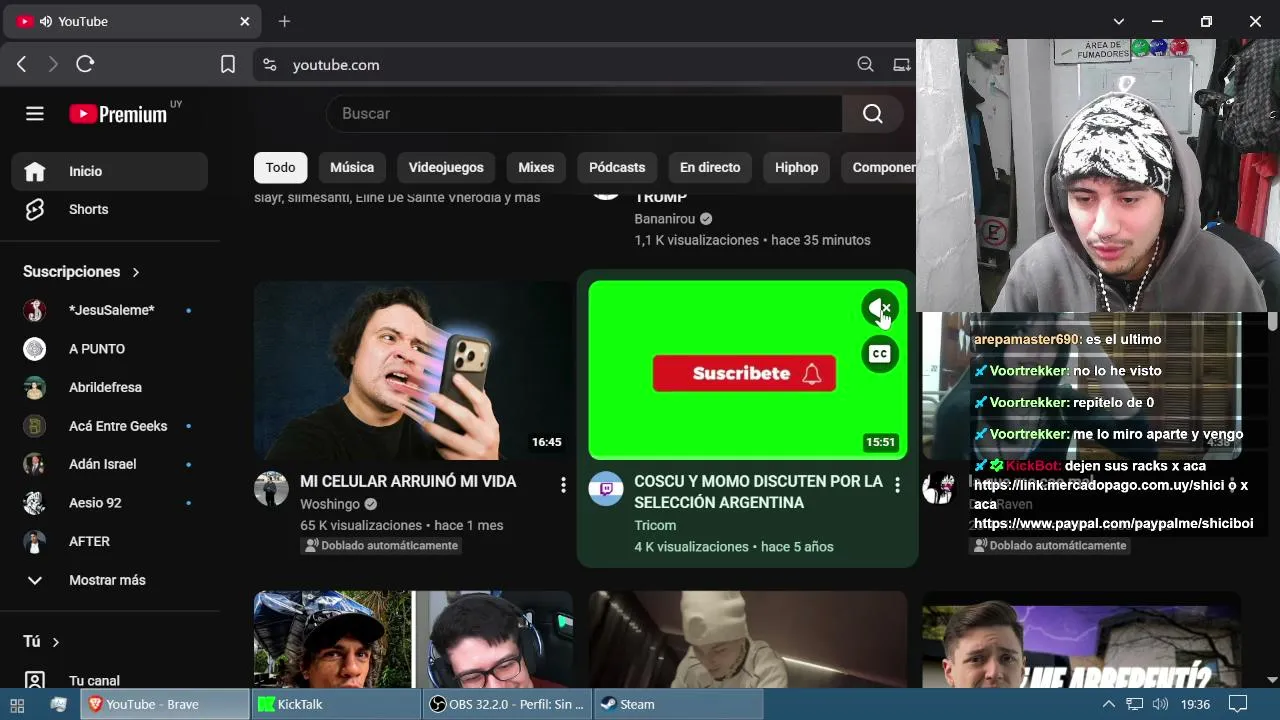
Task: Install app icon in the address bar
Action: [902, 65]
